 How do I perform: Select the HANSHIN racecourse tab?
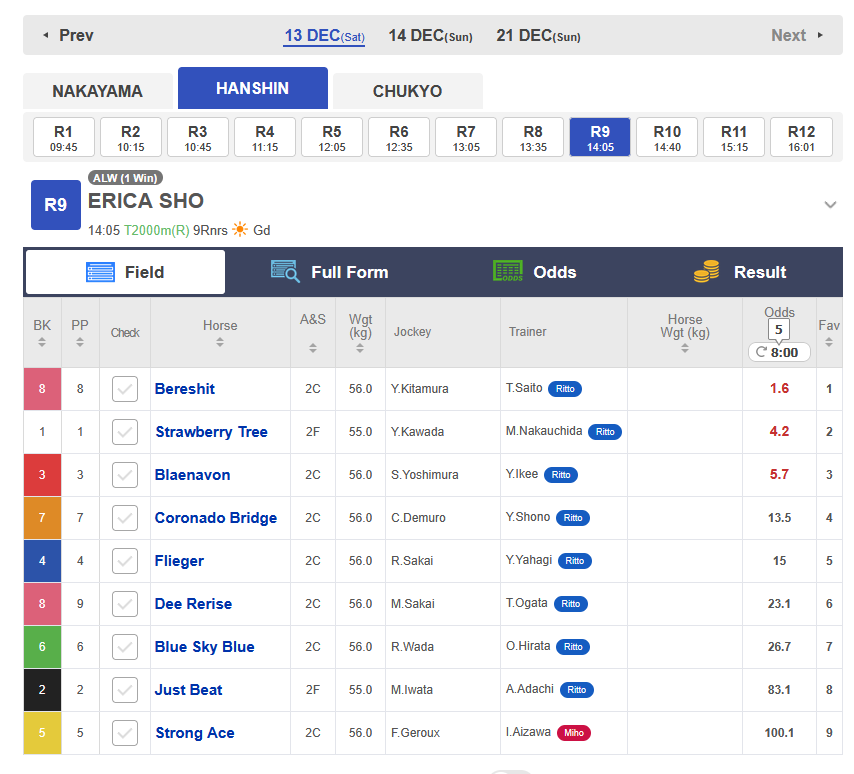[x=253, y=88]
